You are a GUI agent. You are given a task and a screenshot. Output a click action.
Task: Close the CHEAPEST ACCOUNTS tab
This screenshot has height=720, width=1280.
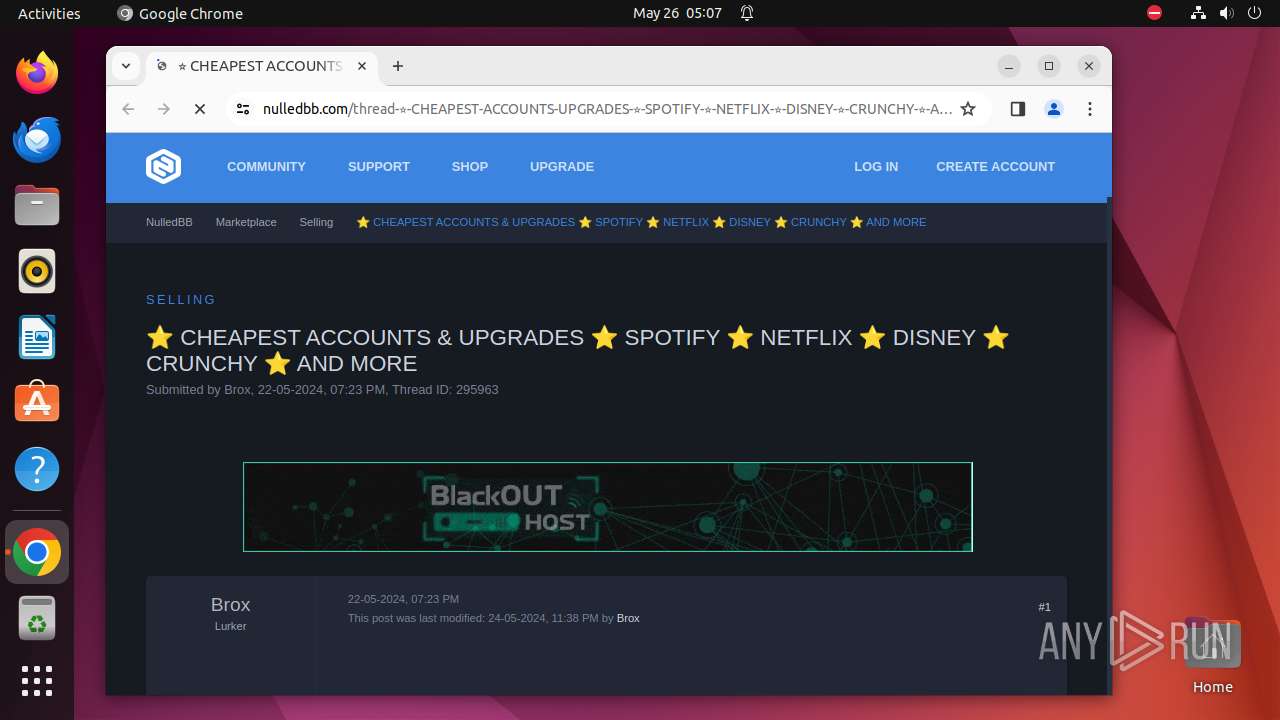click(362, 66)
